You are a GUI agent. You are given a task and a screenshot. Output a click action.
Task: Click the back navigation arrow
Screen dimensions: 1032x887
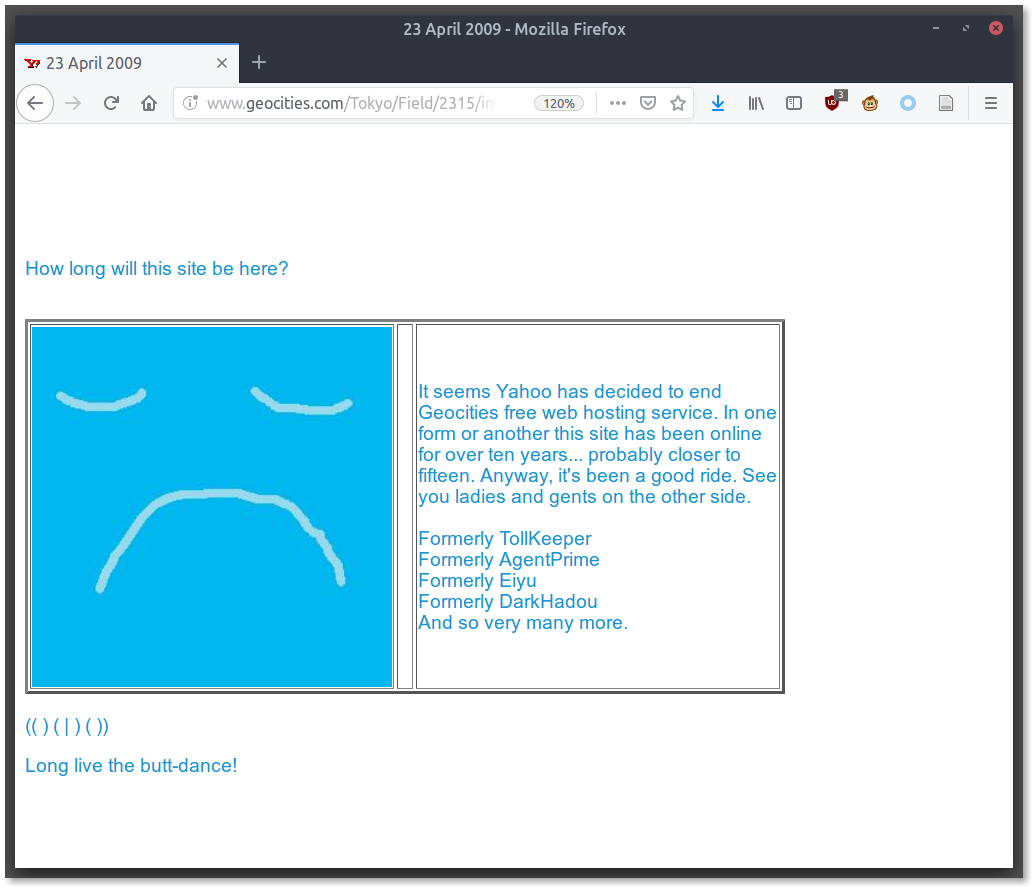(35, 103)
